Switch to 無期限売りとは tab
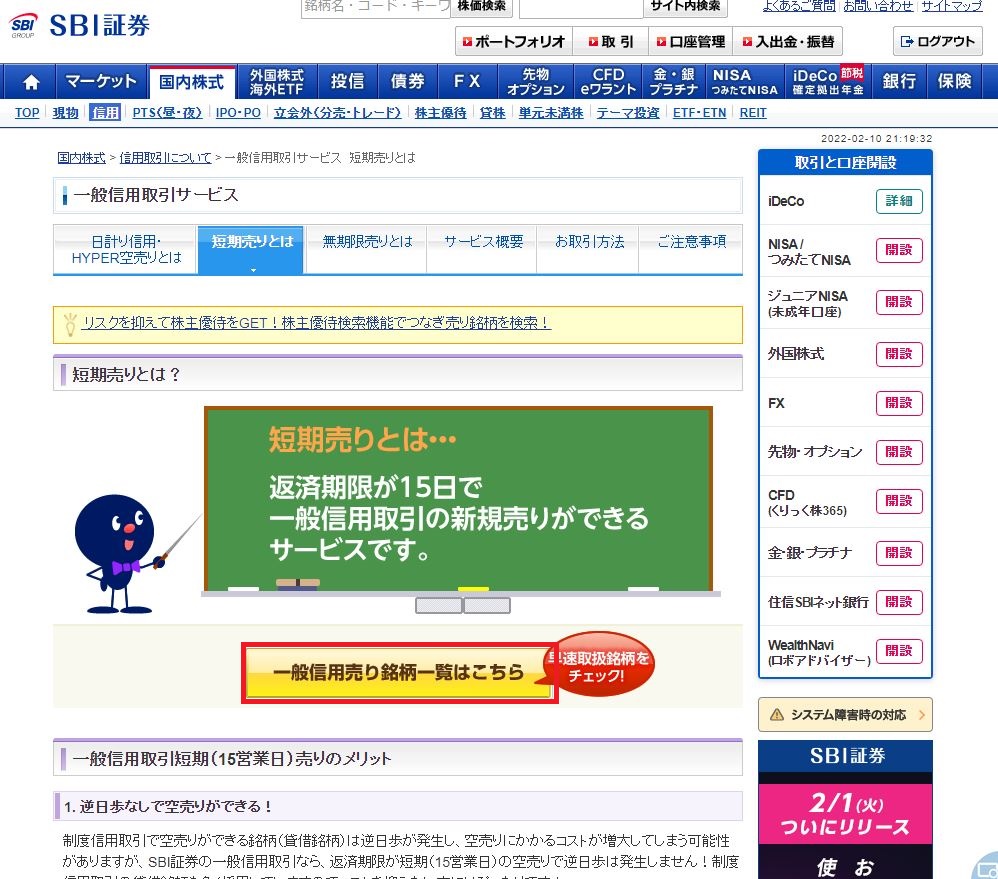 pyautogui.click(x=367, y=250)
